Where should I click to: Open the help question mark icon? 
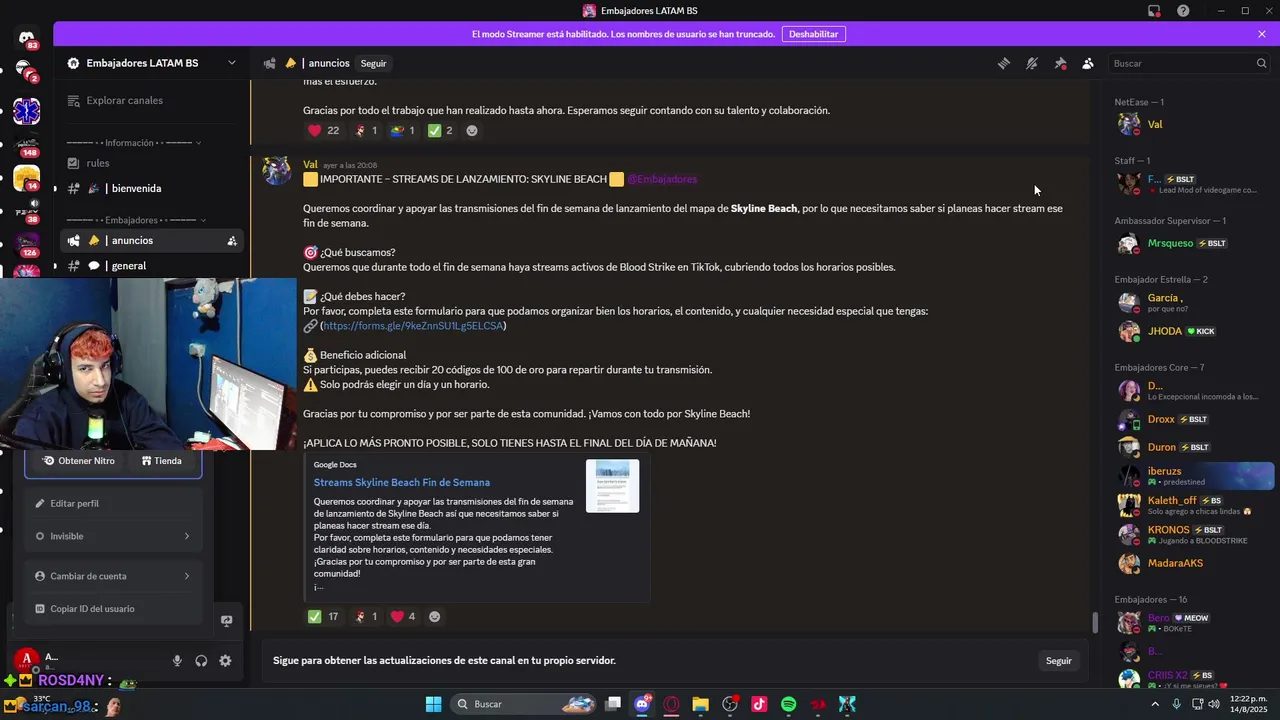(1183, 11)
